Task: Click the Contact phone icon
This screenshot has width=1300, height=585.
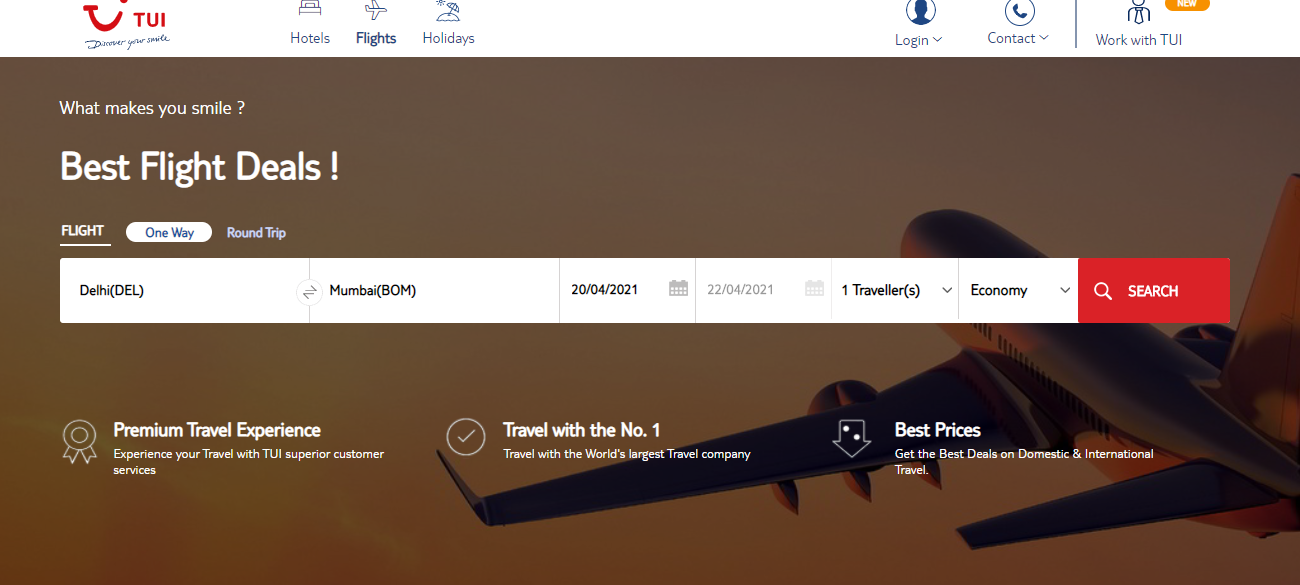Action: coord(1018,12)
